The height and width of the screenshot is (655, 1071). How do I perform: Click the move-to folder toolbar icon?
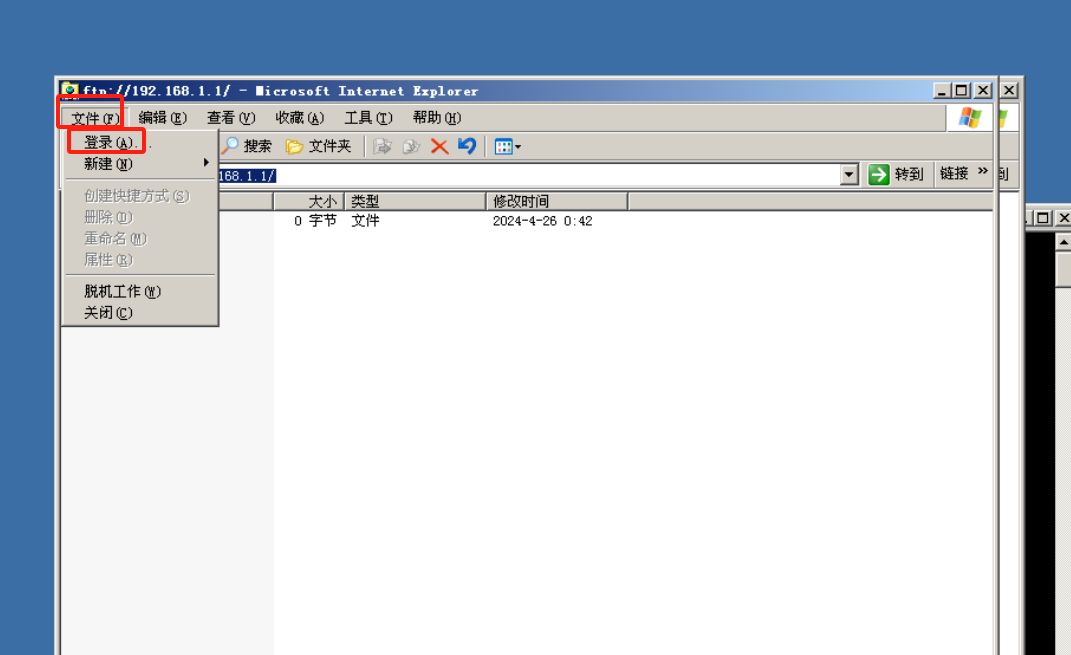click(x=382, y=146)
